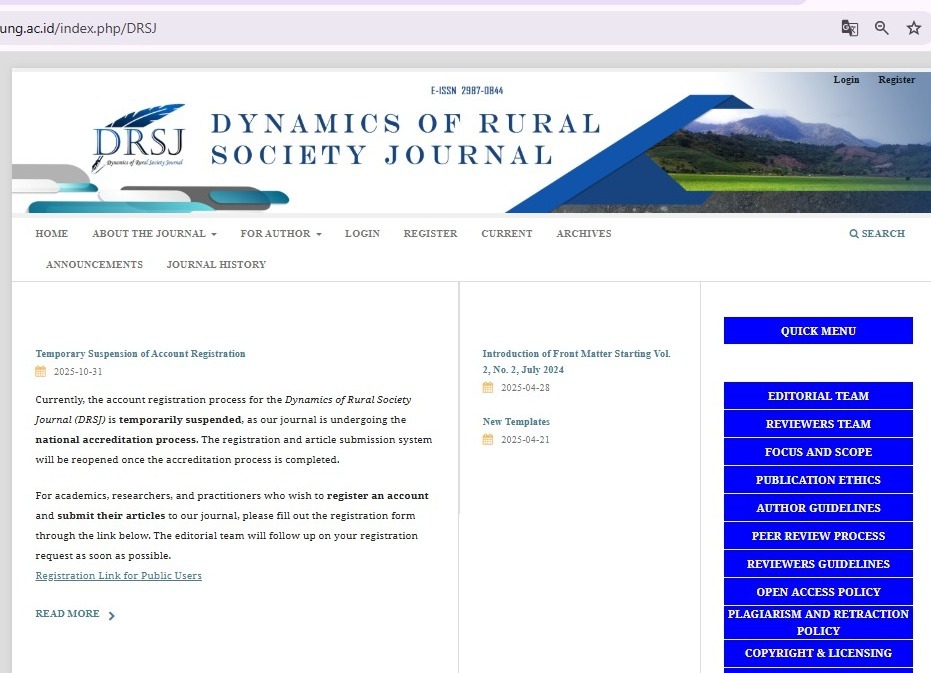Expand the FOR AUTHOR dropdown menu
The height and width of the screenshot is (673, 931).
tap(281, 233)
